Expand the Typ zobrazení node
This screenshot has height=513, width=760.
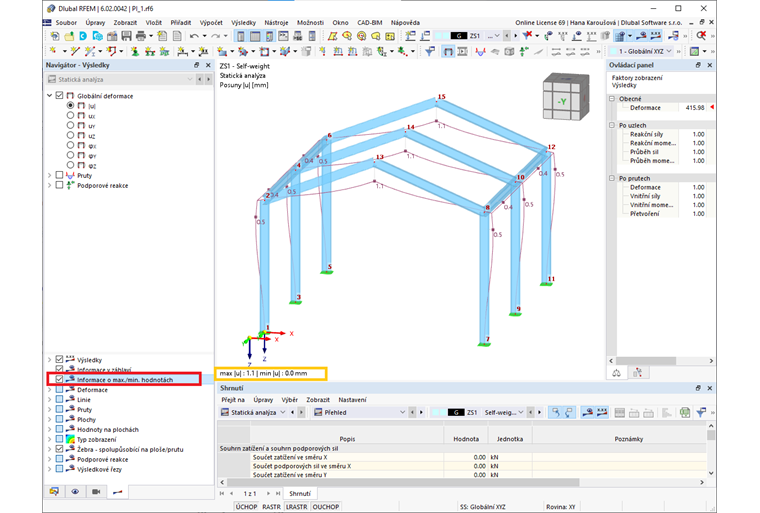click(49, 439)
